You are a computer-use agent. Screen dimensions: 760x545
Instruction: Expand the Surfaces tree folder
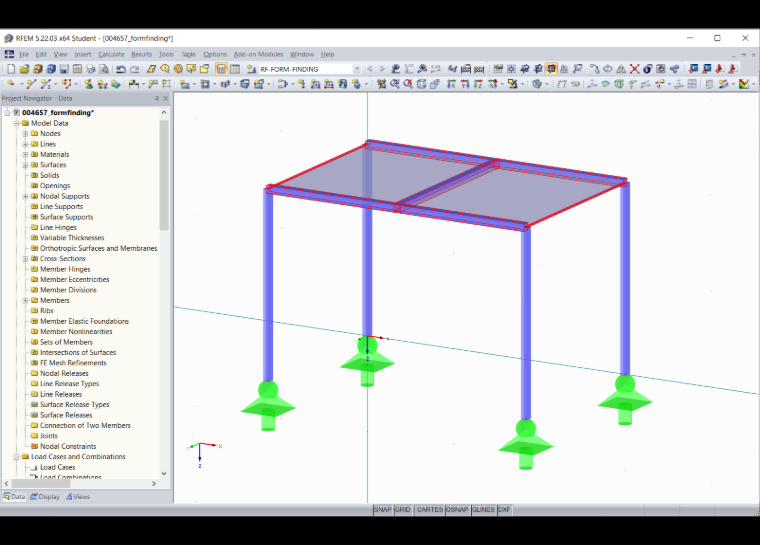point(25,165)
